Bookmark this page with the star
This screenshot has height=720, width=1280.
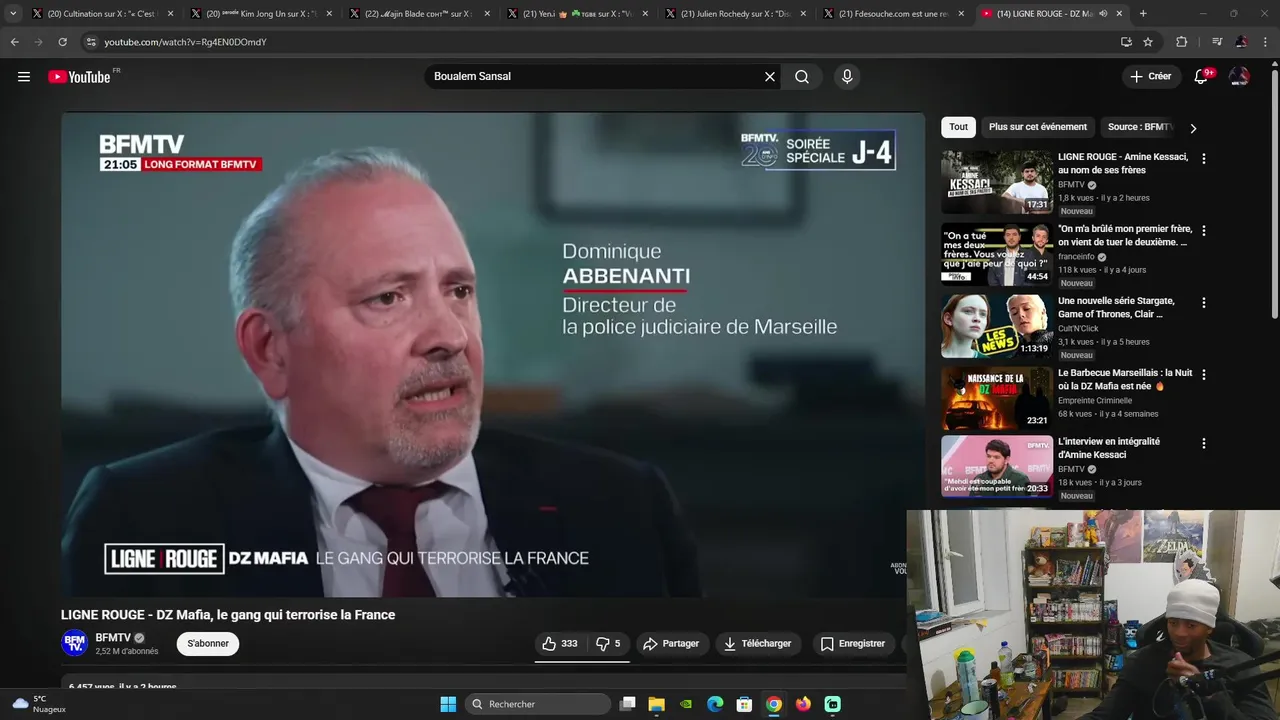point(1148,42)
